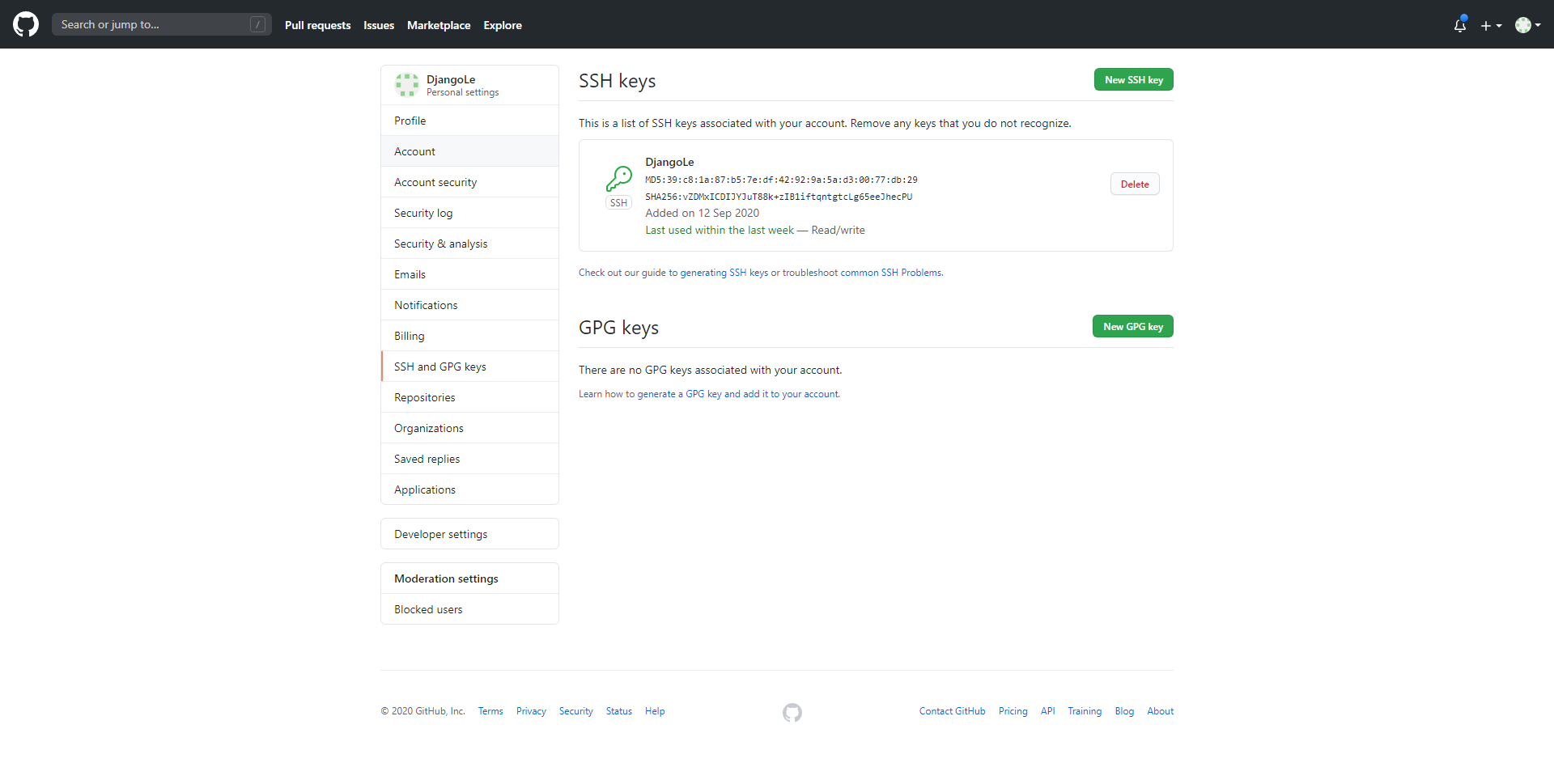
Task: Click the GitHub Octocat logo in header
Action: [x=26, y=24]
